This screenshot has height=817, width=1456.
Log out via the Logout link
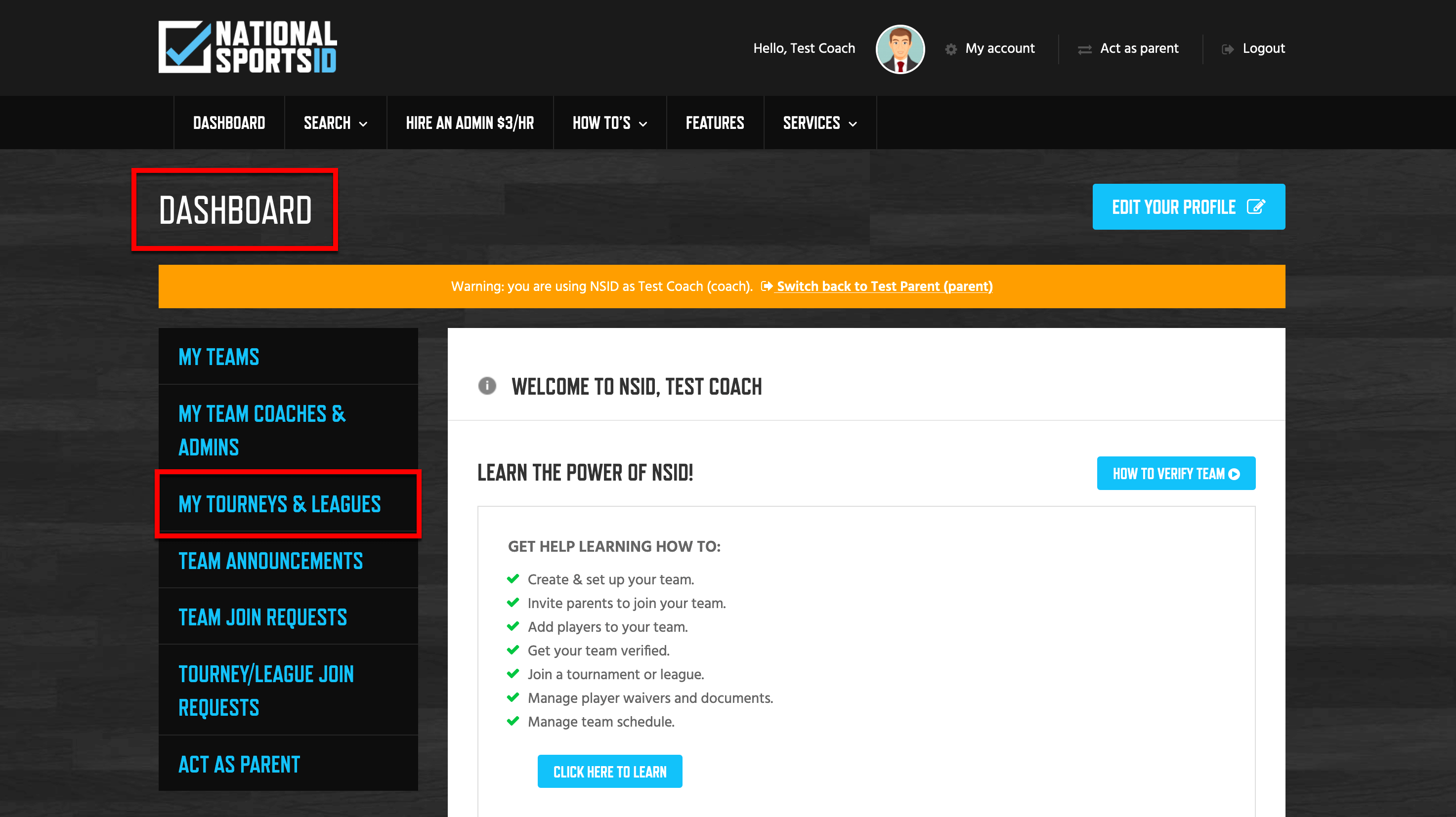tap(1263, 48)
